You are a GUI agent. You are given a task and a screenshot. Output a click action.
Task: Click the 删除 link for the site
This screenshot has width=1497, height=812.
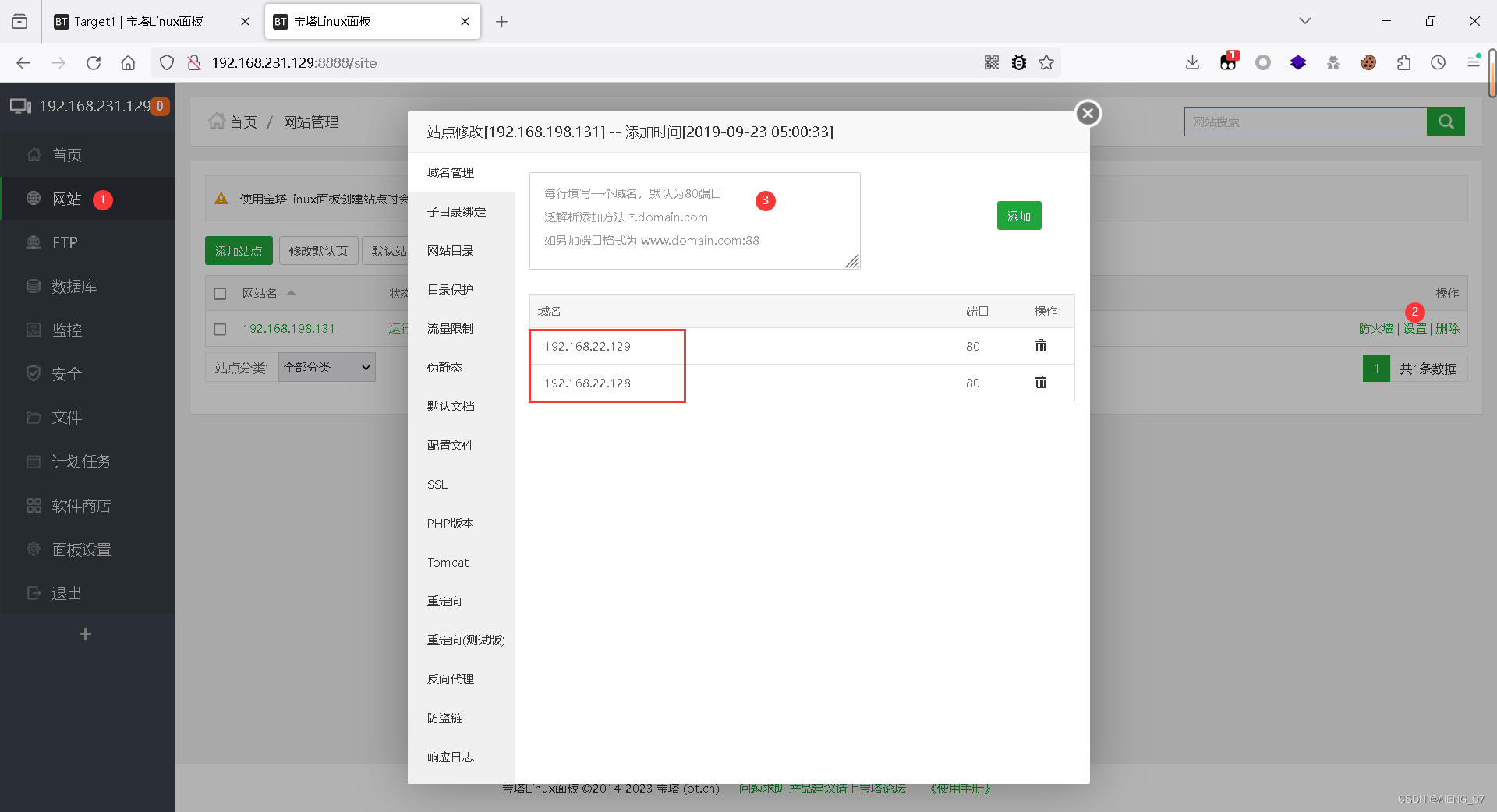point(1447,329)
